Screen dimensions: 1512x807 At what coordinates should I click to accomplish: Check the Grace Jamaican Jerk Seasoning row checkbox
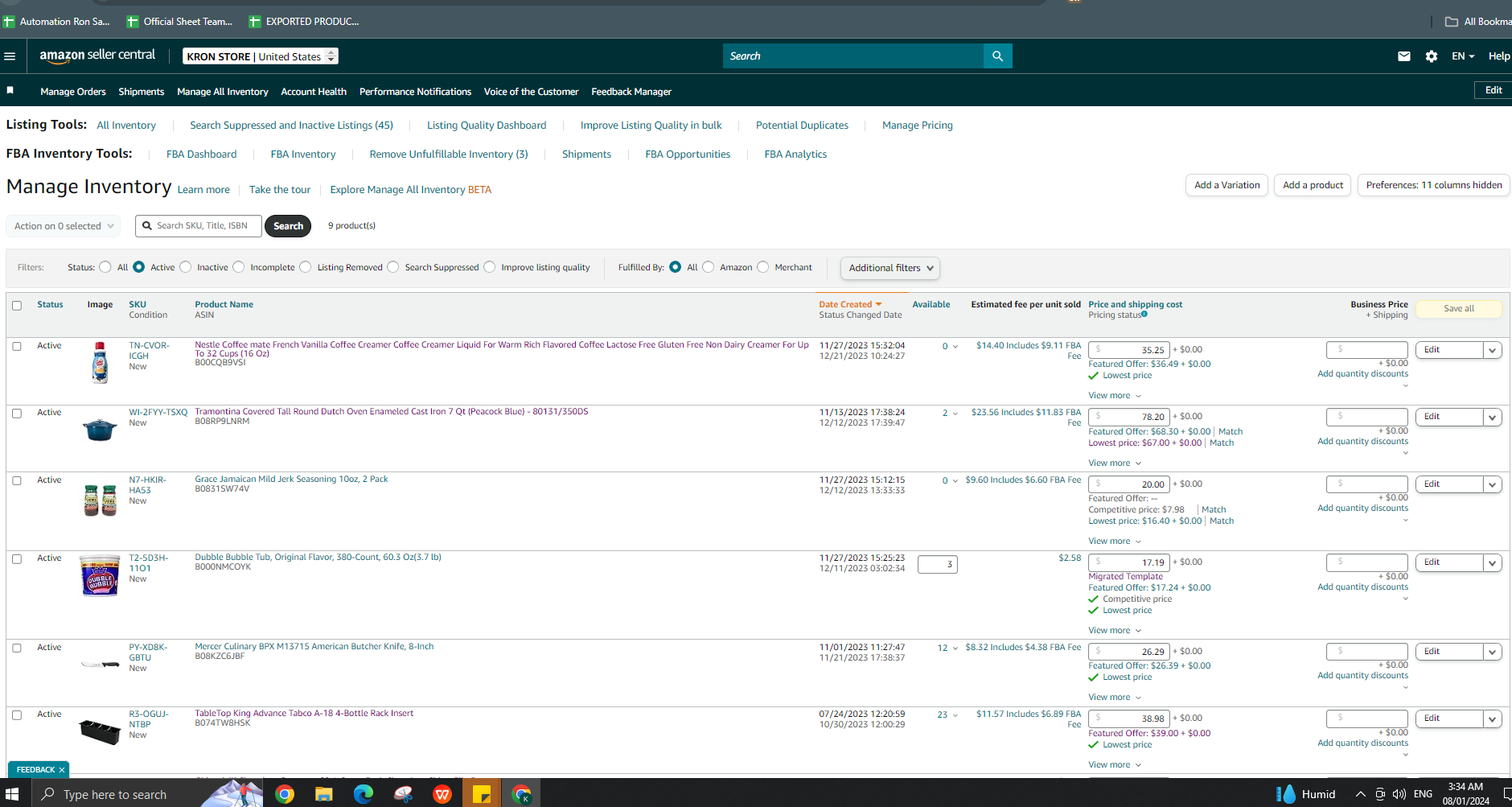(17, 481)
